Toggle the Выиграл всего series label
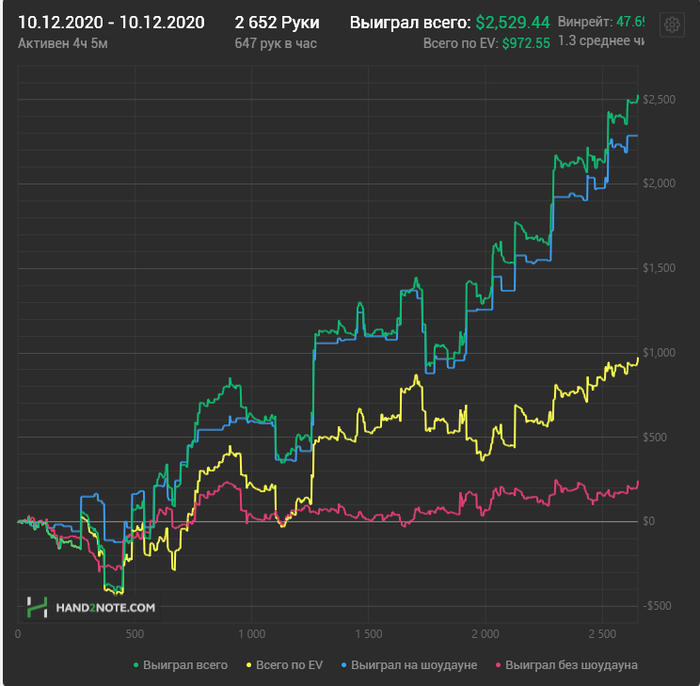Viewport: 700px width, 686px height. click(185, 665)
